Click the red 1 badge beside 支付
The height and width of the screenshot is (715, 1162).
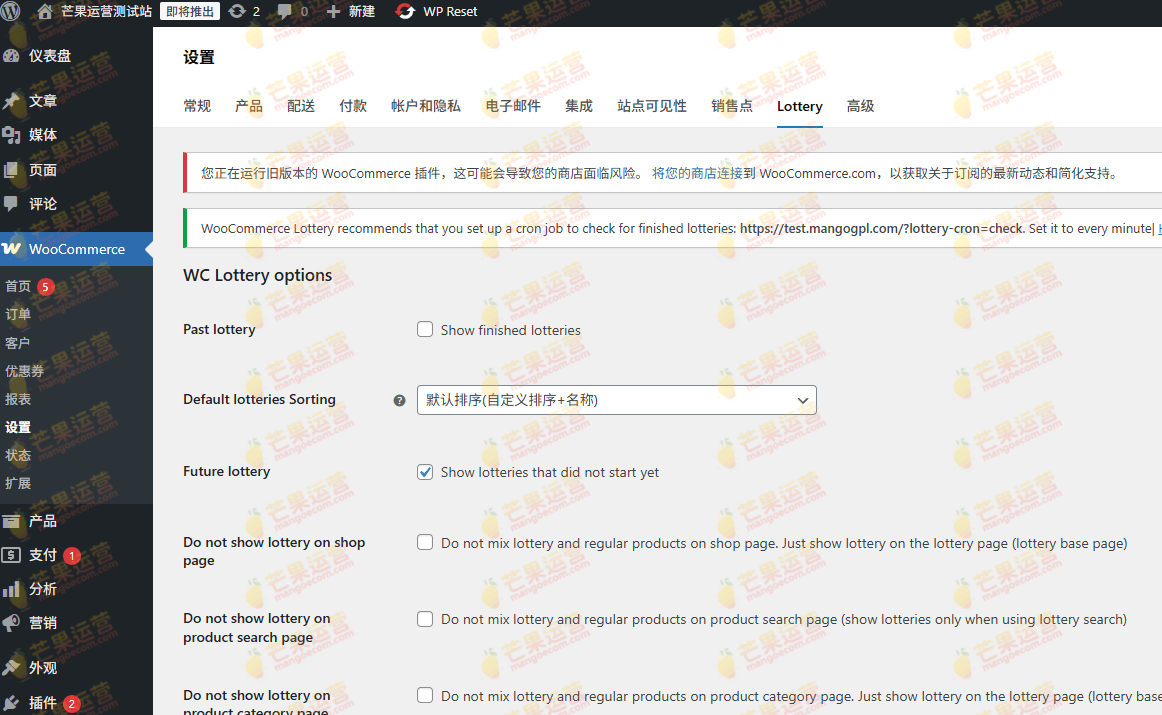(x=72, y=556)
